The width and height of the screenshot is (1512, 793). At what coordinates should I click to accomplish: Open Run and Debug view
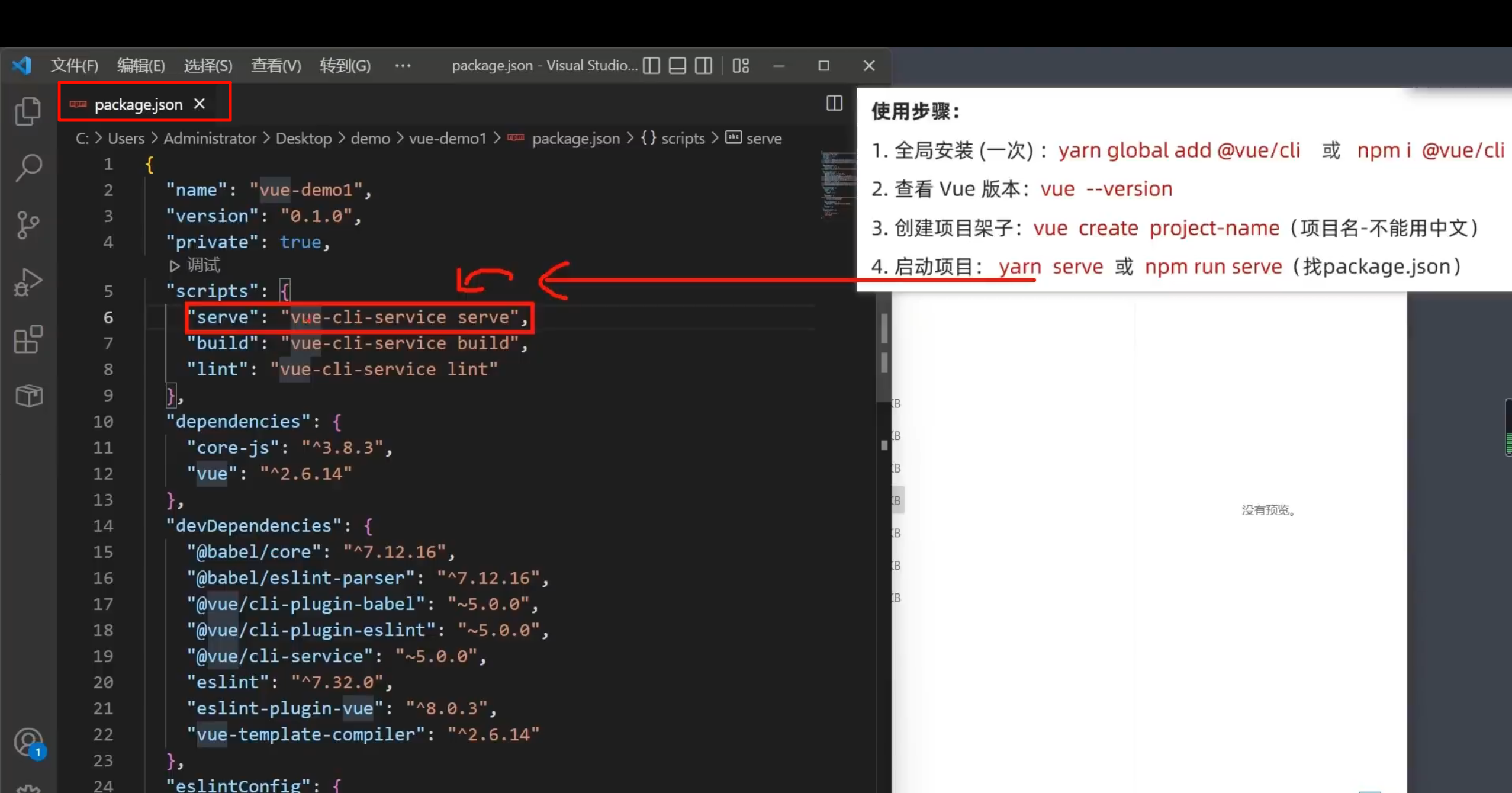tap(28, 282)
